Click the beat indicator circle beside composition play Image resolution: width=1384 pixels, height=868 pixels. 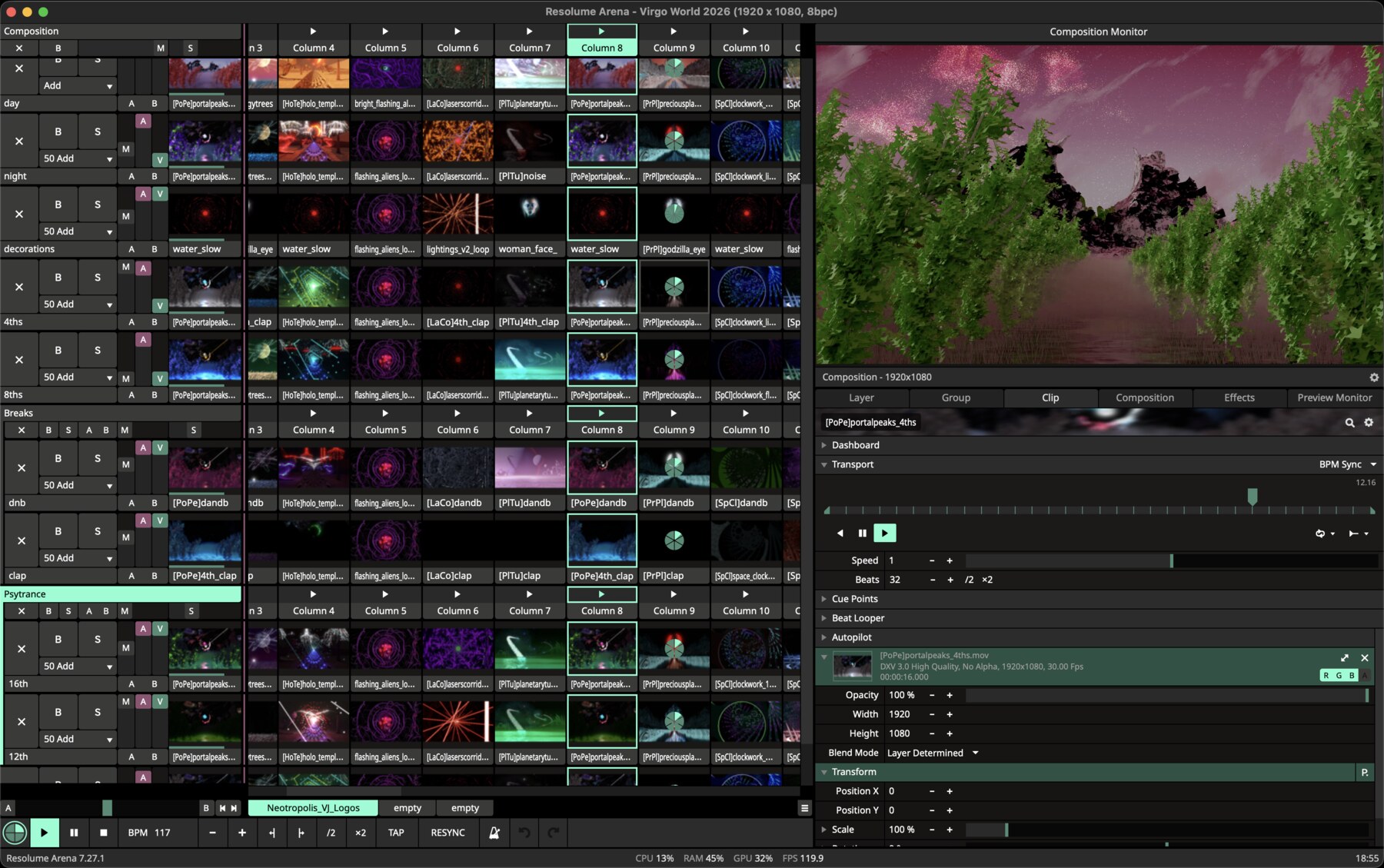click(x=15, y=833)
